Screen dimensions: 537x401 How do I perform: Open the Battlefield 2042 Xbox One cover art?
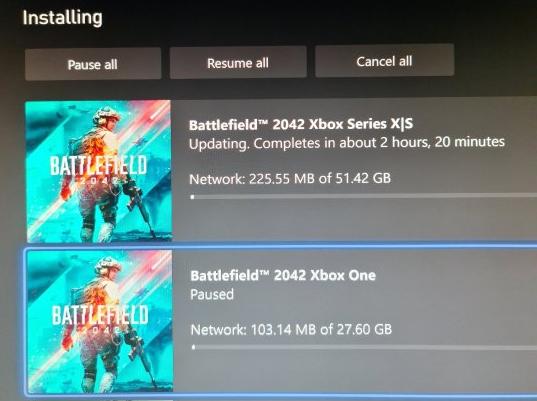point(100,321)
